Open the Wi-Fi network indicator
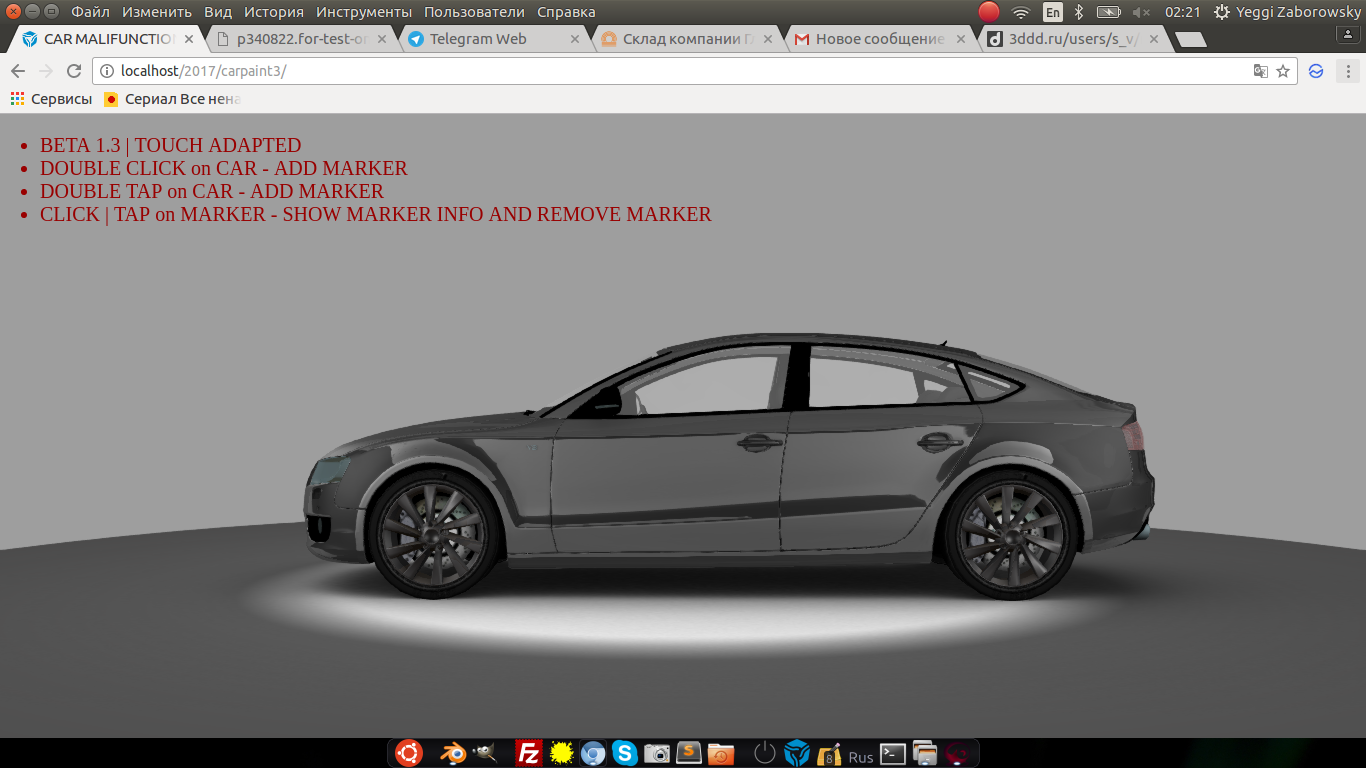Image resolution: width=1366 pixels, height=768 pixels. point(1020,12)
